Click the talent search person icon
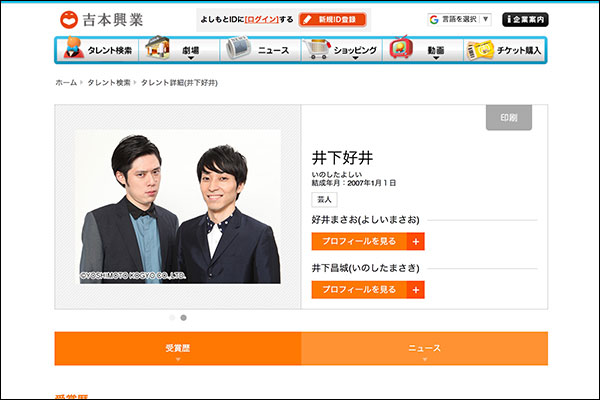Image resolution: width=600 pixels, height=400 pixels. [x=74, y=49]
